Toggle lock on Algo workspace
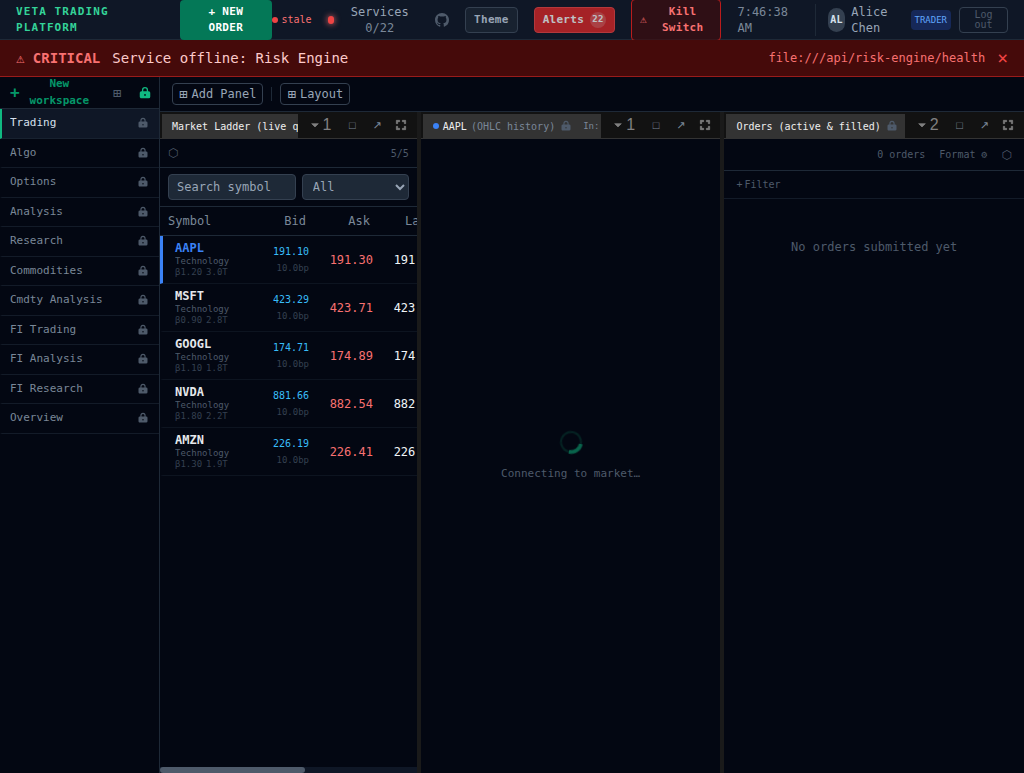 pos(143,153)
